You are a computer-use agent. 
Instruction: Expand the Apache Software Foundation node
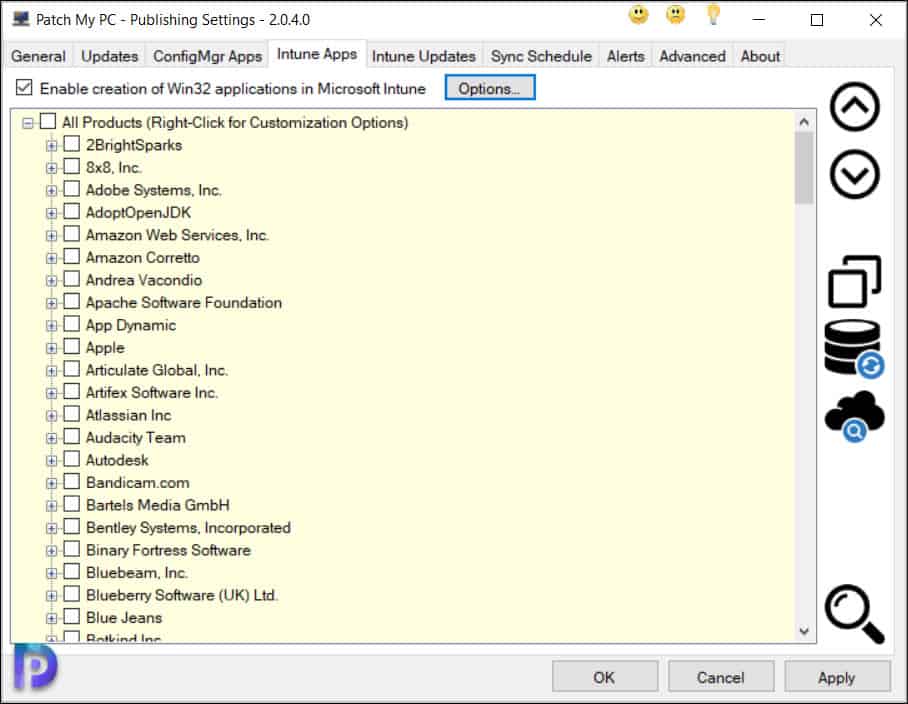click(x=52, y=303)
